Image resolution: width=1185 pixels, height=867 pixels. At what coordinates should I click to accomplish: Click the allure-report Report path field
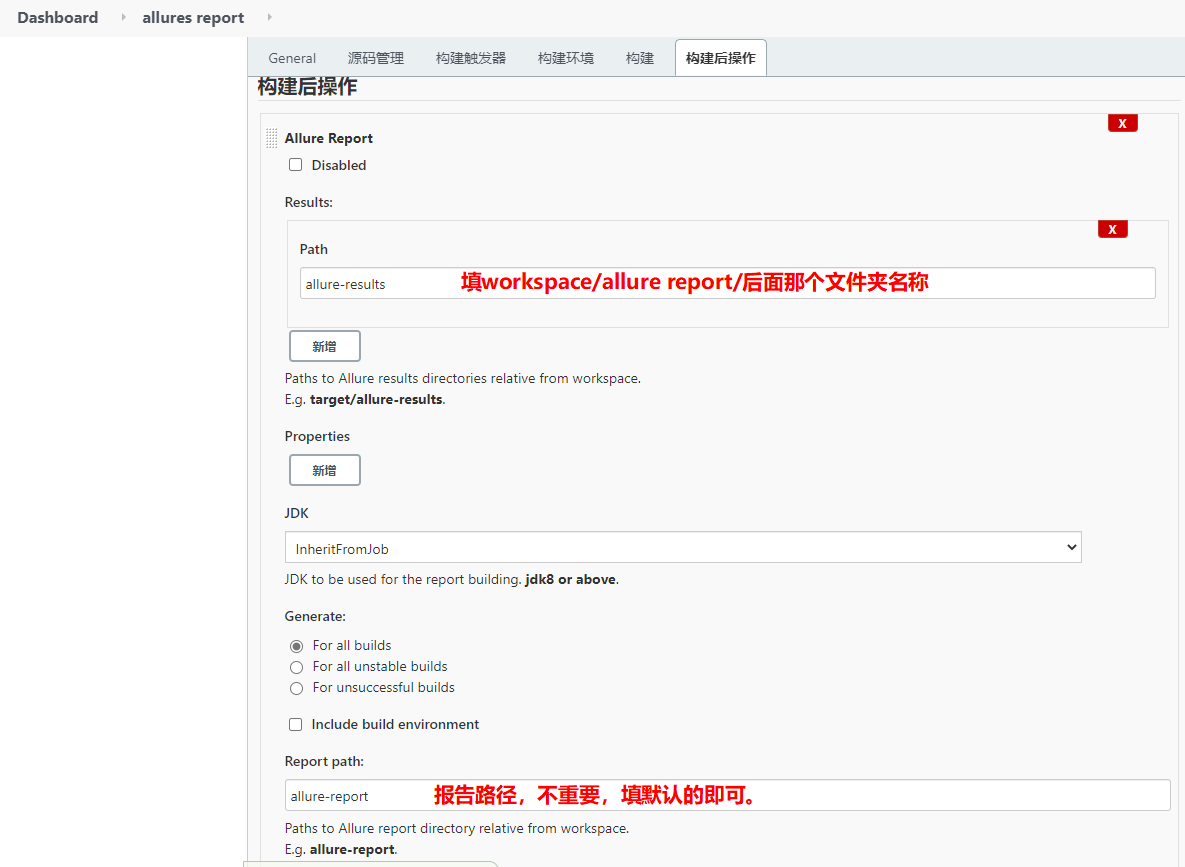(380, 795)
